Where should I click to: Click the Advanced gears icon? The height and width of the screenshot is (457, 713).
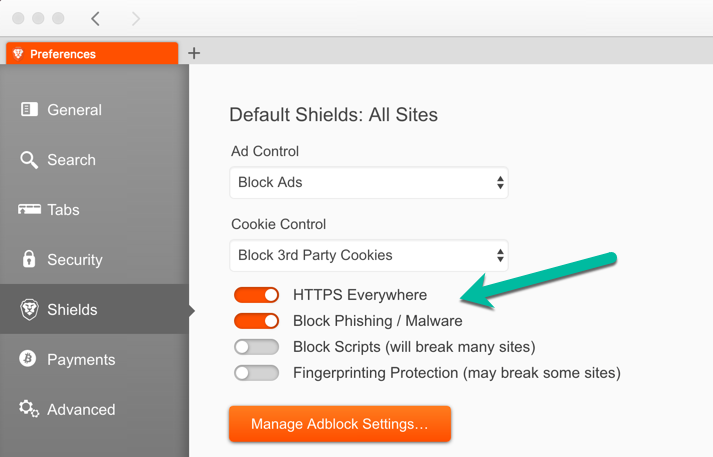(29, 408)
